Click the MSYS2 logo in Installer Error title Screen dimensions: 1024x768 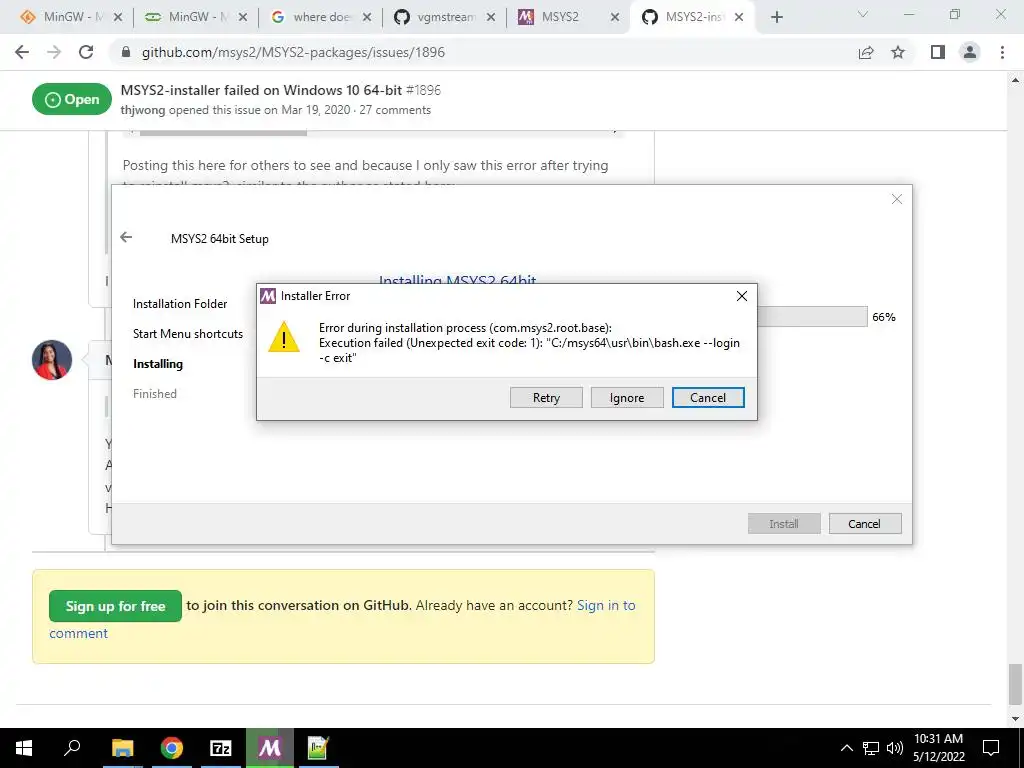268,296
